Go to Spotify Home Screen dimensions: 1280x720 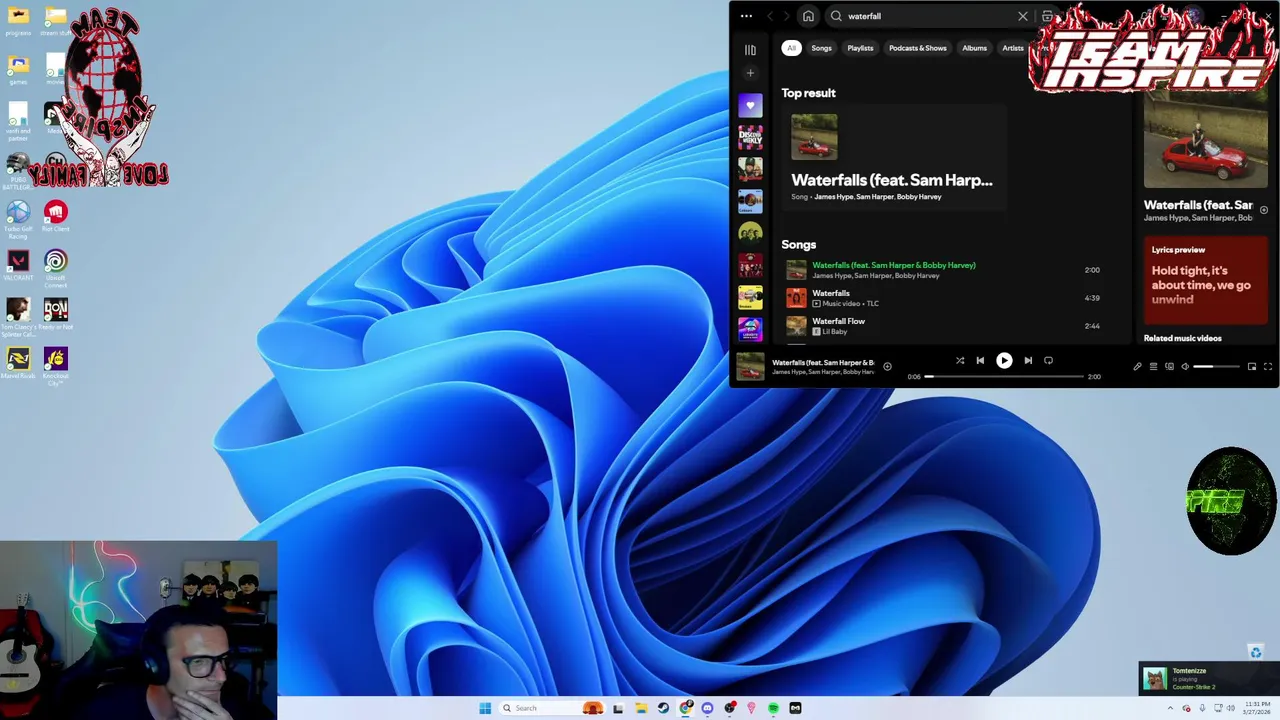tap(808, 16)
